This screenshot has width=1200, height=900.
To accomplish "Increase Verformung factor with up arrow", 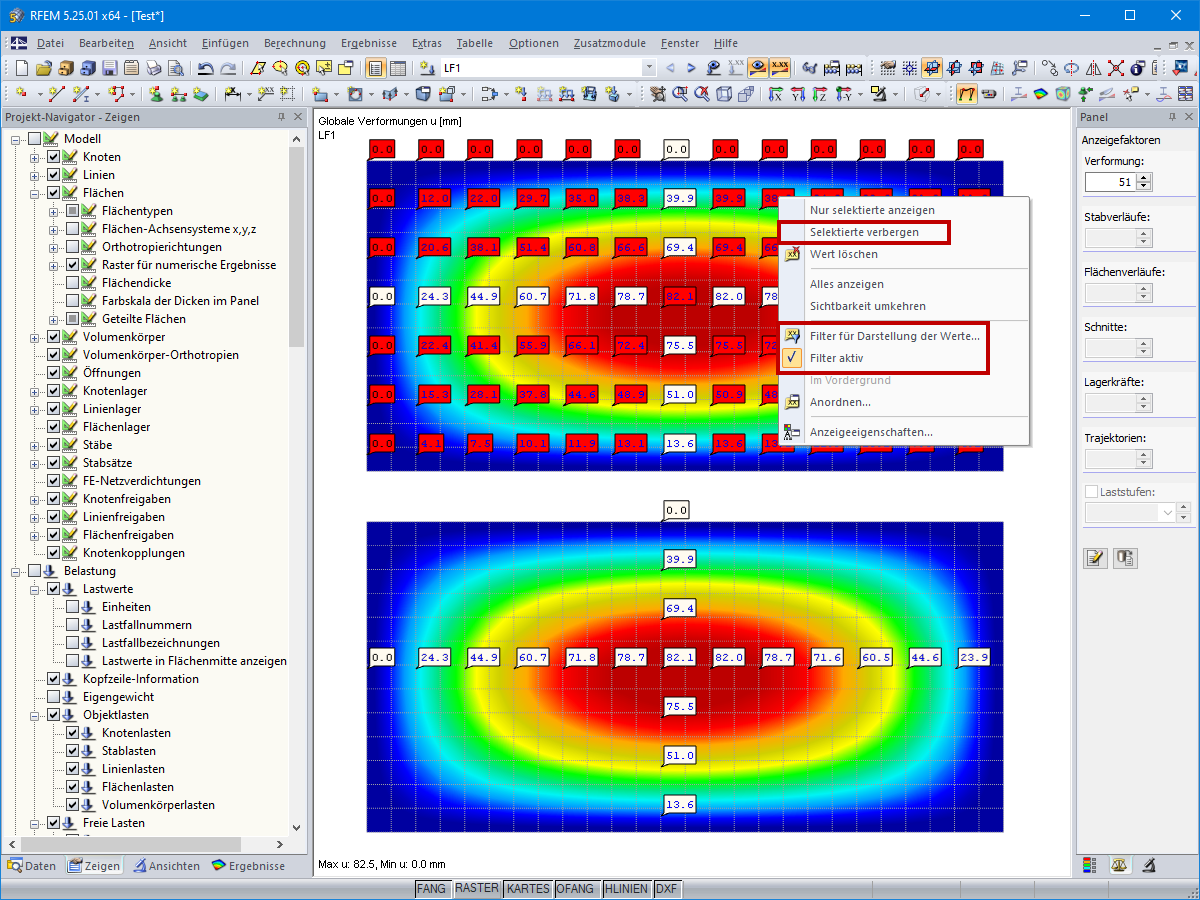I will (x=1145, y=178).
